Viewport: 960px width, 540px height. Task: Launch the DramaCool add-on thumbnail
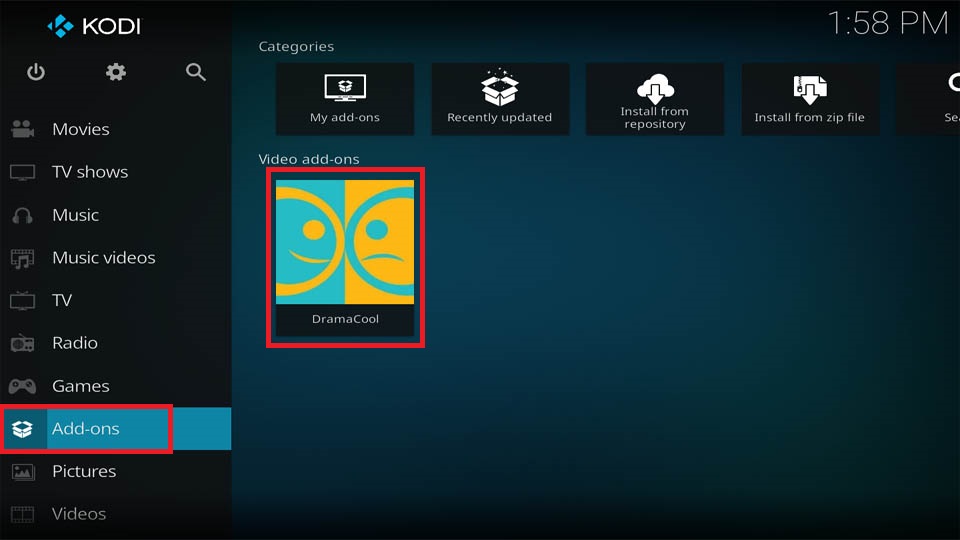coord(345,242)
